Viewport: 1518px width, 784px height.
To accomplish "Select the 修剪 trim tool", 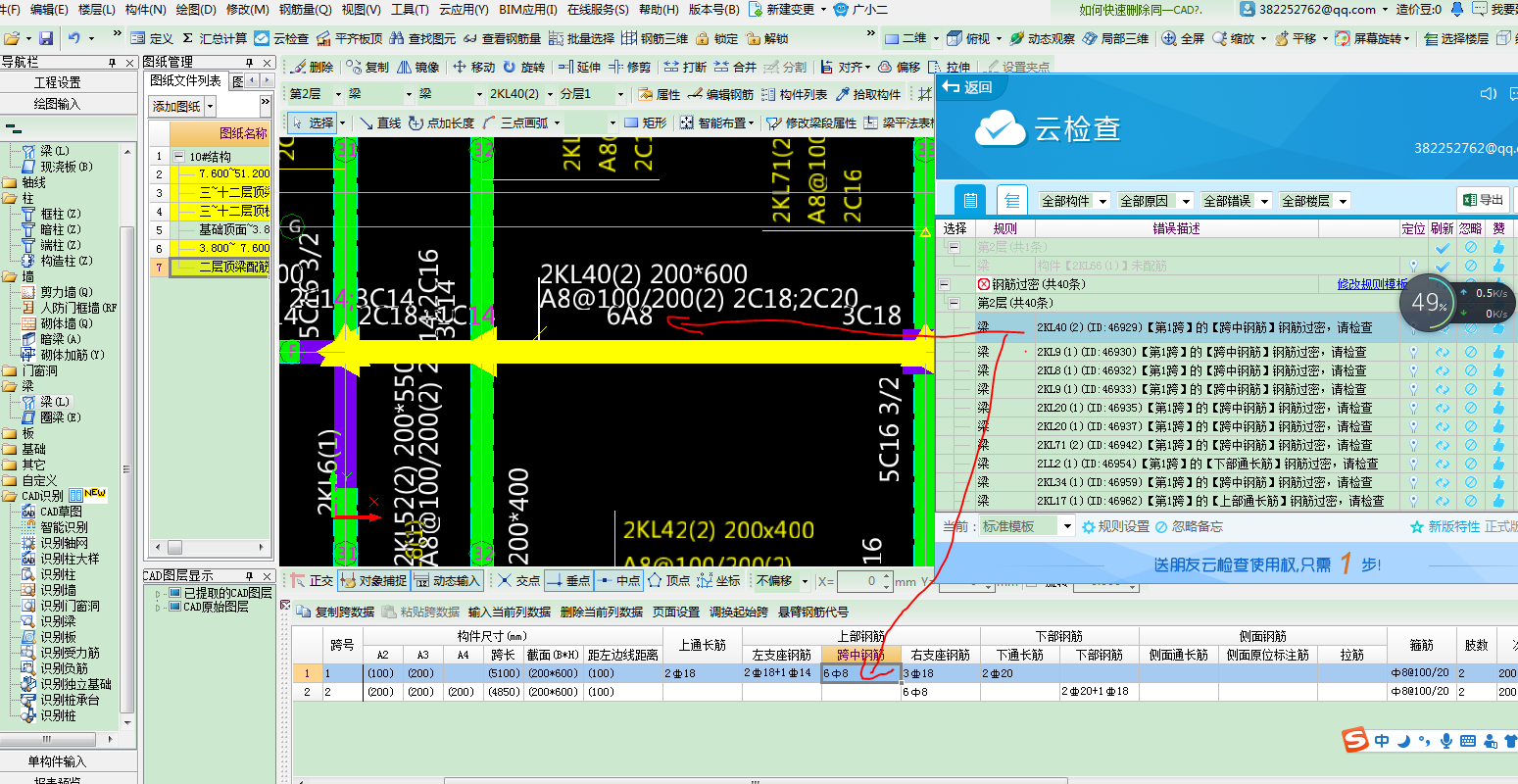I will pos(629,67).
